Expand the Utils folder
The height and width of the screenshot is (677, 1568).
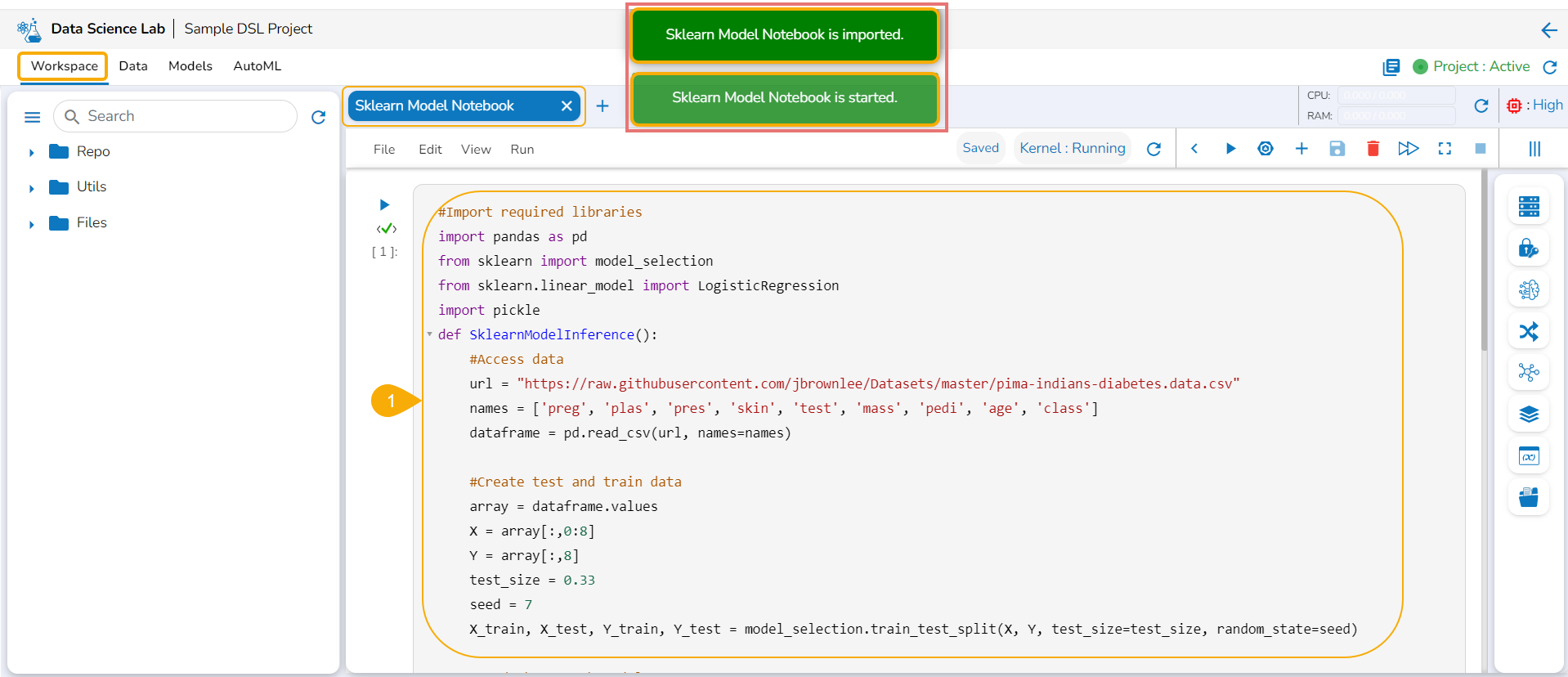pos(32,188)
